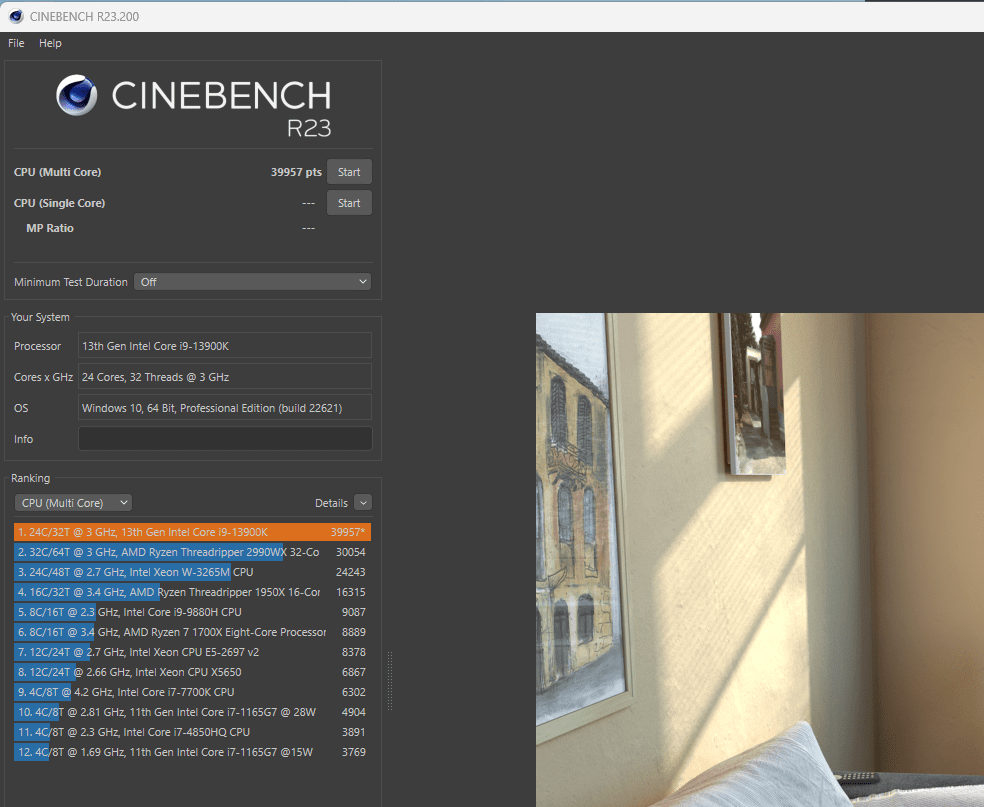This screenshot has height=807, width=984.
Task: Expand the ranking Details dropdown arrow
Action: point(363,503)
